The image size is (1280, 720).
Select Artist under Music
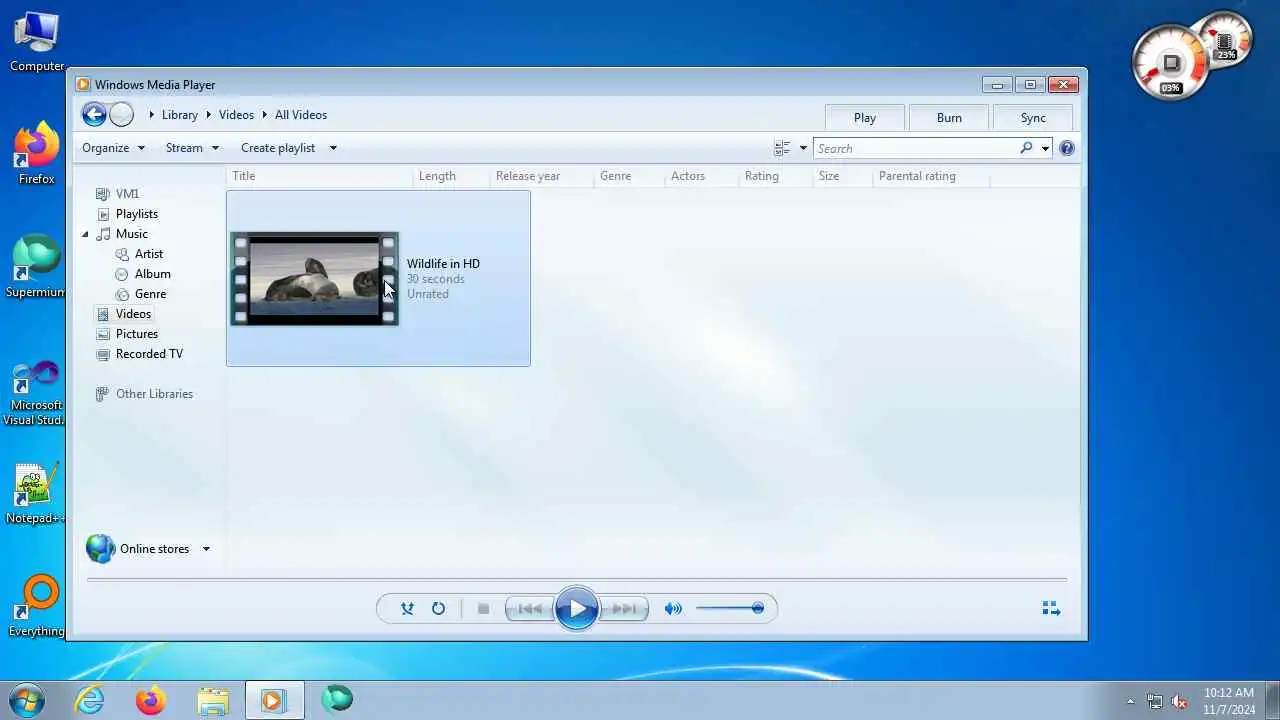pyautogui.click(x=148, y=254)
